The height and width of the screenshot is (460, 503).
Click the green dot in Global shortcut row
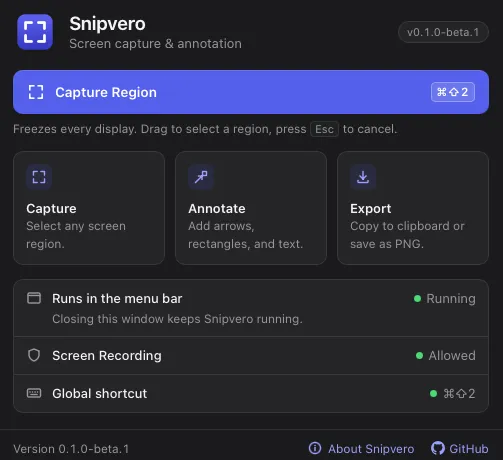[433, 394]
